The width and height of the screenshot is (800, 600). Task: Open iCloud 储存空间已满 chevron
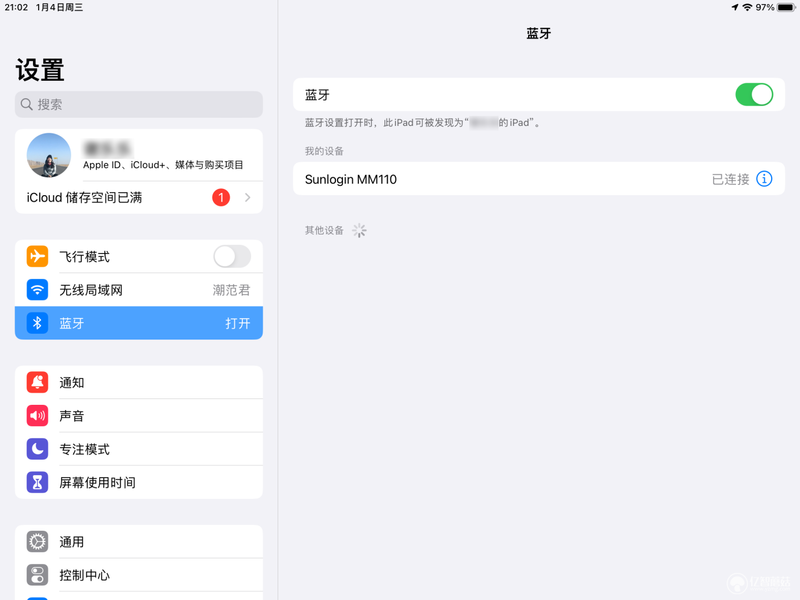tap(247, 197)
